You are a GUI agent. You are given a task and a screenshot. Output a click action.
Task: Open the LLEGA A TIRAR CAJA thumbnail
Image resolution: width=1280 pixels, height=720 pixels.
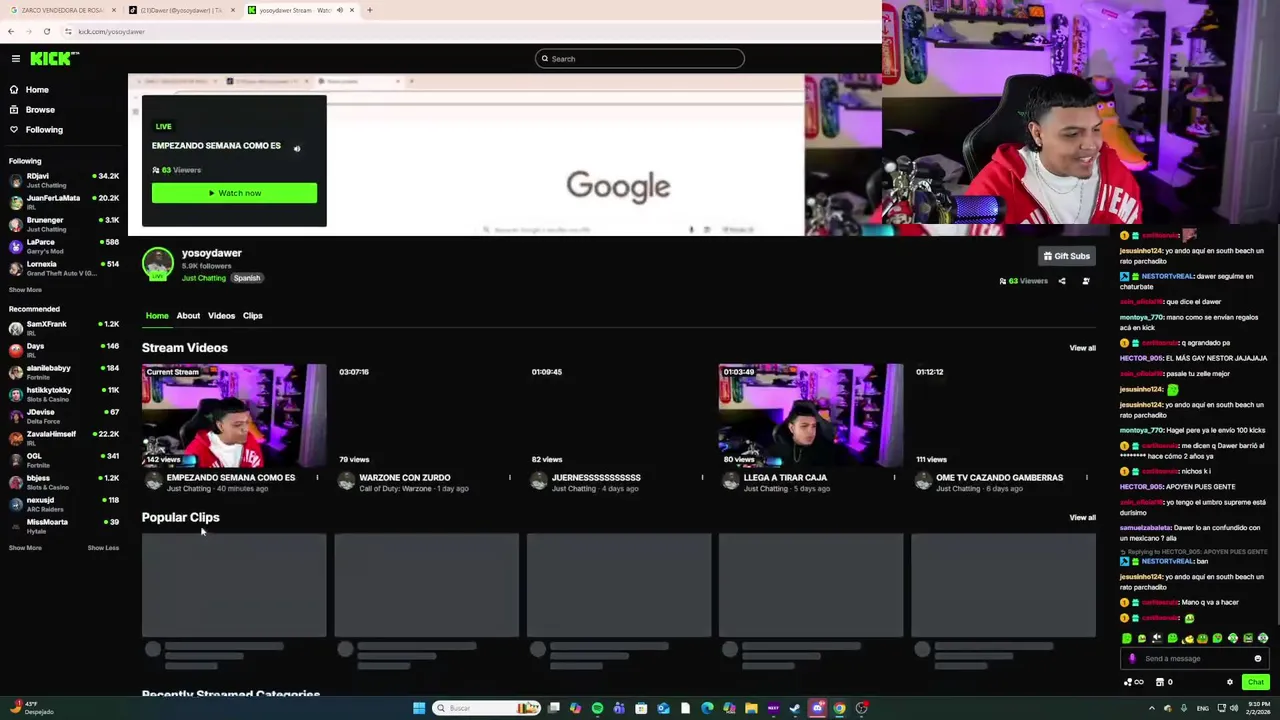811,416
